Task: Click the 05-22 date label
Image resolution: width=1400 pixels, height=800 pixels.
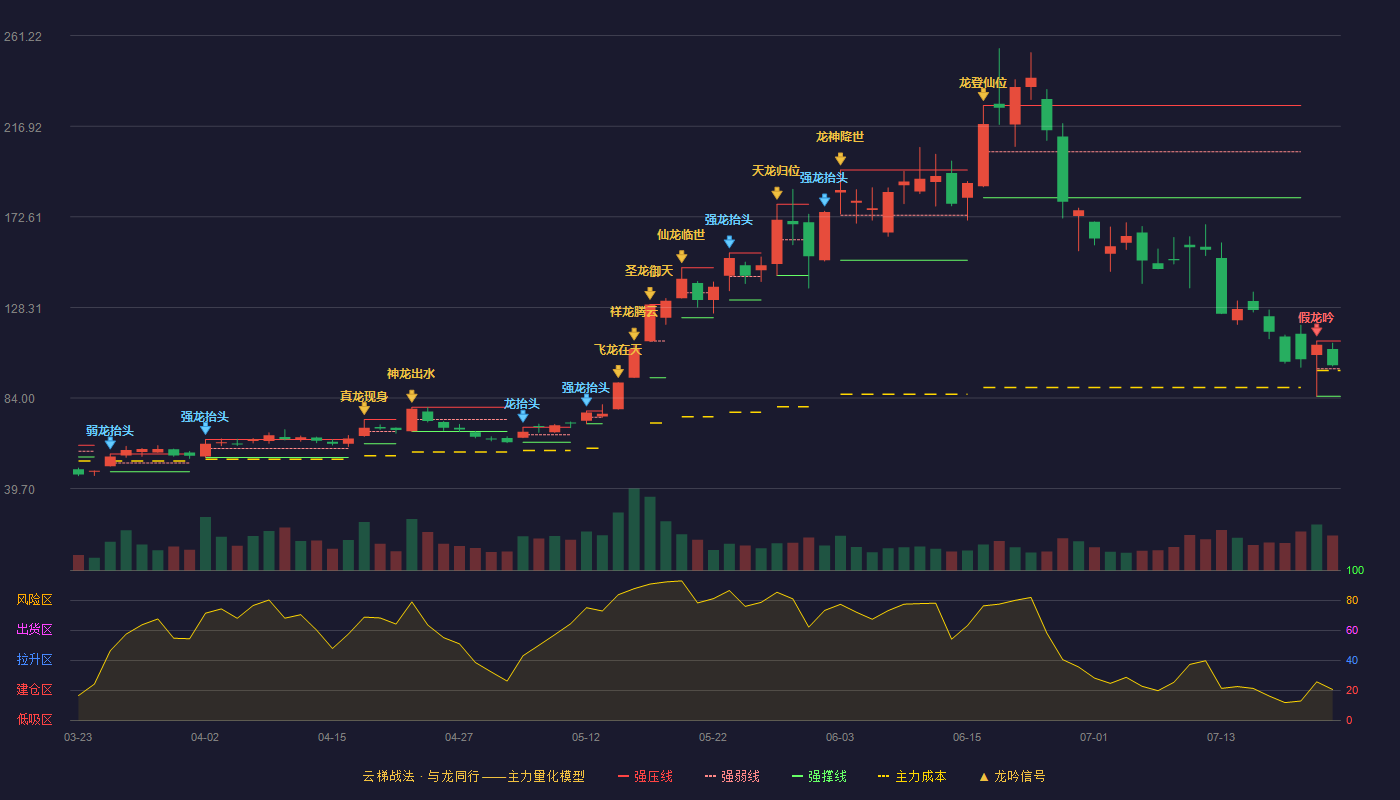Action: click(713, 737)
